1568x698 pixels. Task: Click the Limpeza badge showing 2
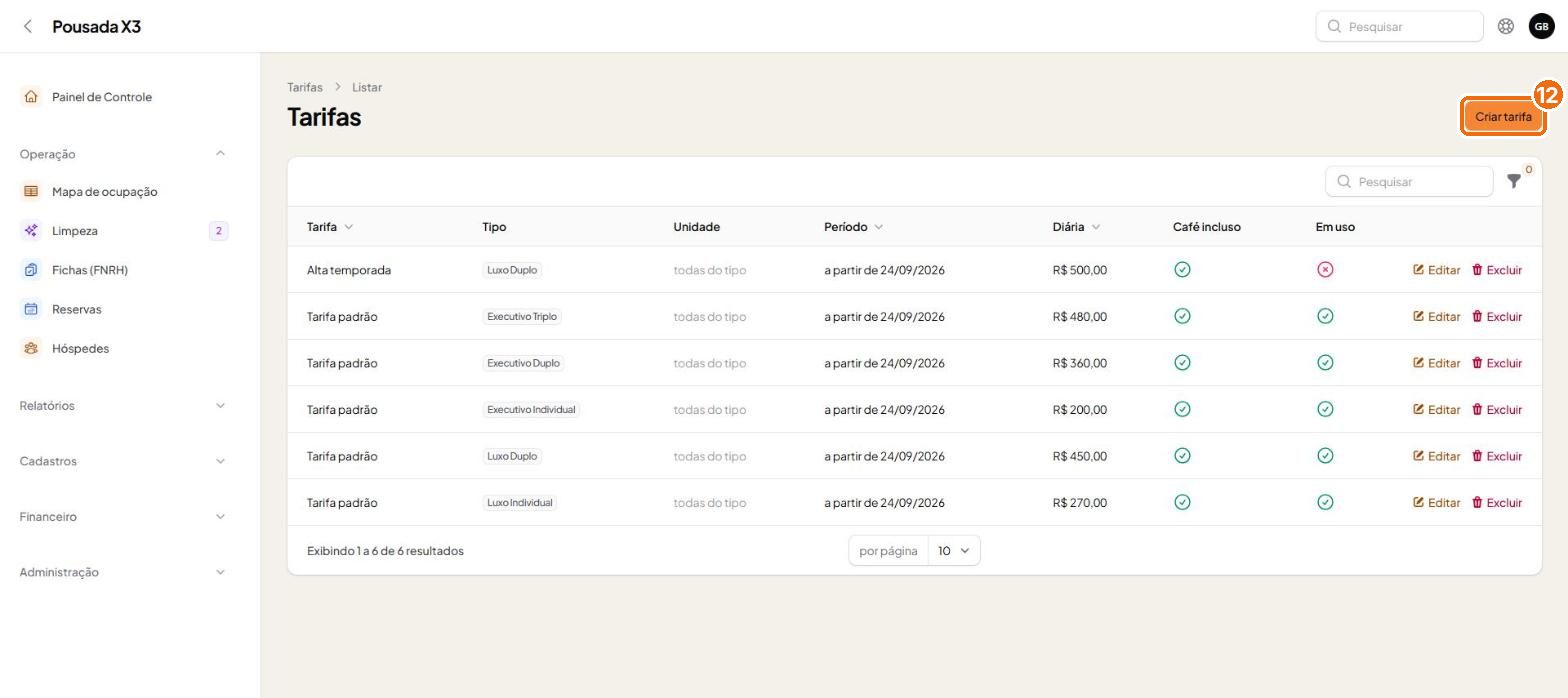pos(219,231)
